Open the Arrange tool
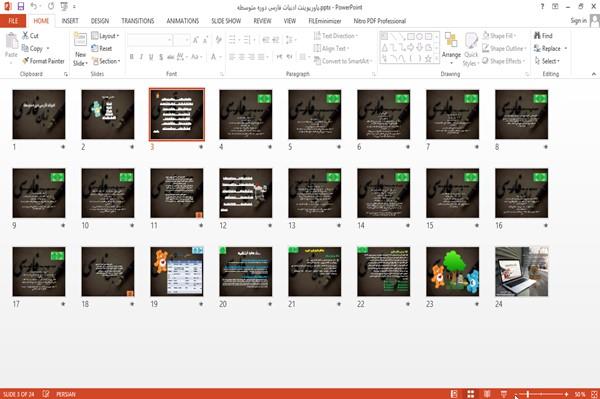Screen dimensions: 600x399 451,49
